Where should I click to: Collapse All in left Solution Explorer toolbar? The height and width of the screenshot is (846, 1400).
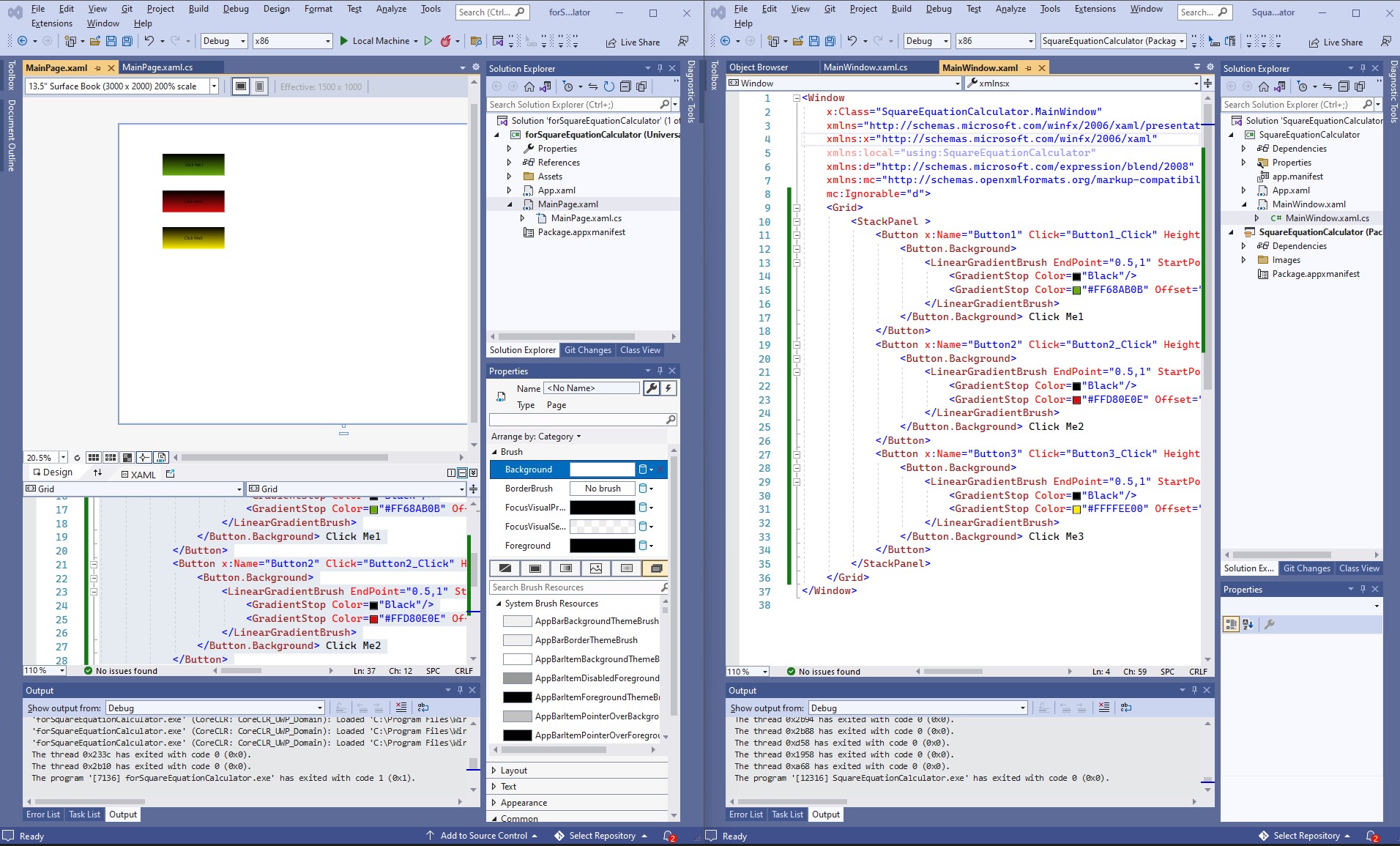click(625, 86)
